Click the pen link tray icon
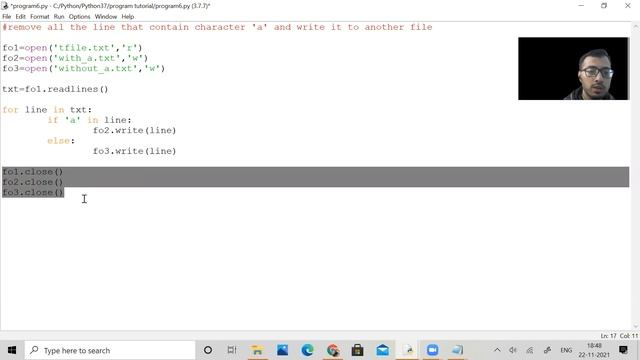Screen dimensions: 640x360 (547, 350)
